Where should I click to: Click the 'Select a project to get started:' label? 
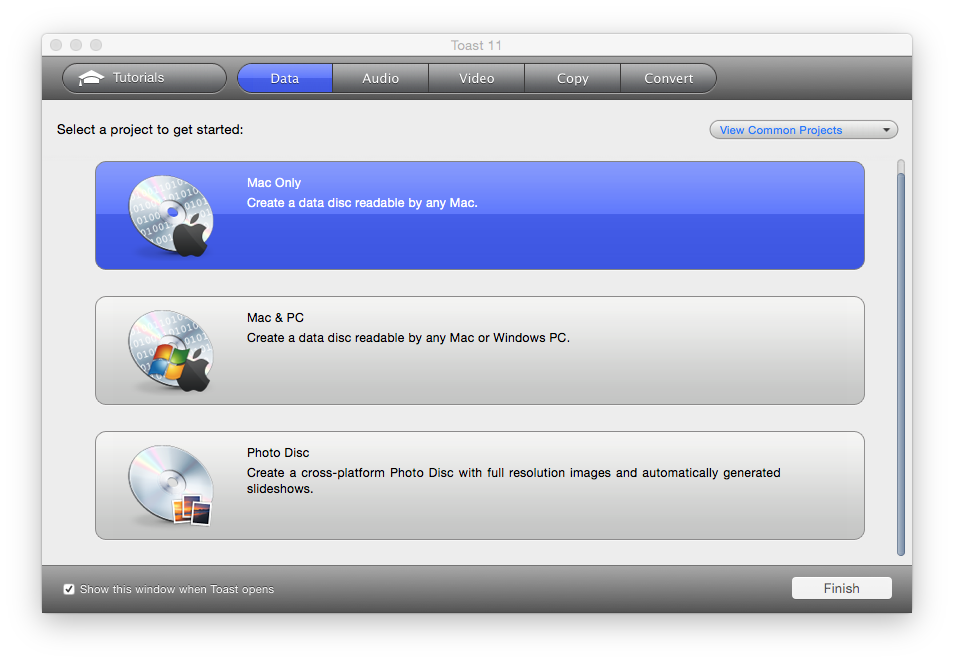pyautogui.click(x=150, y=130)
